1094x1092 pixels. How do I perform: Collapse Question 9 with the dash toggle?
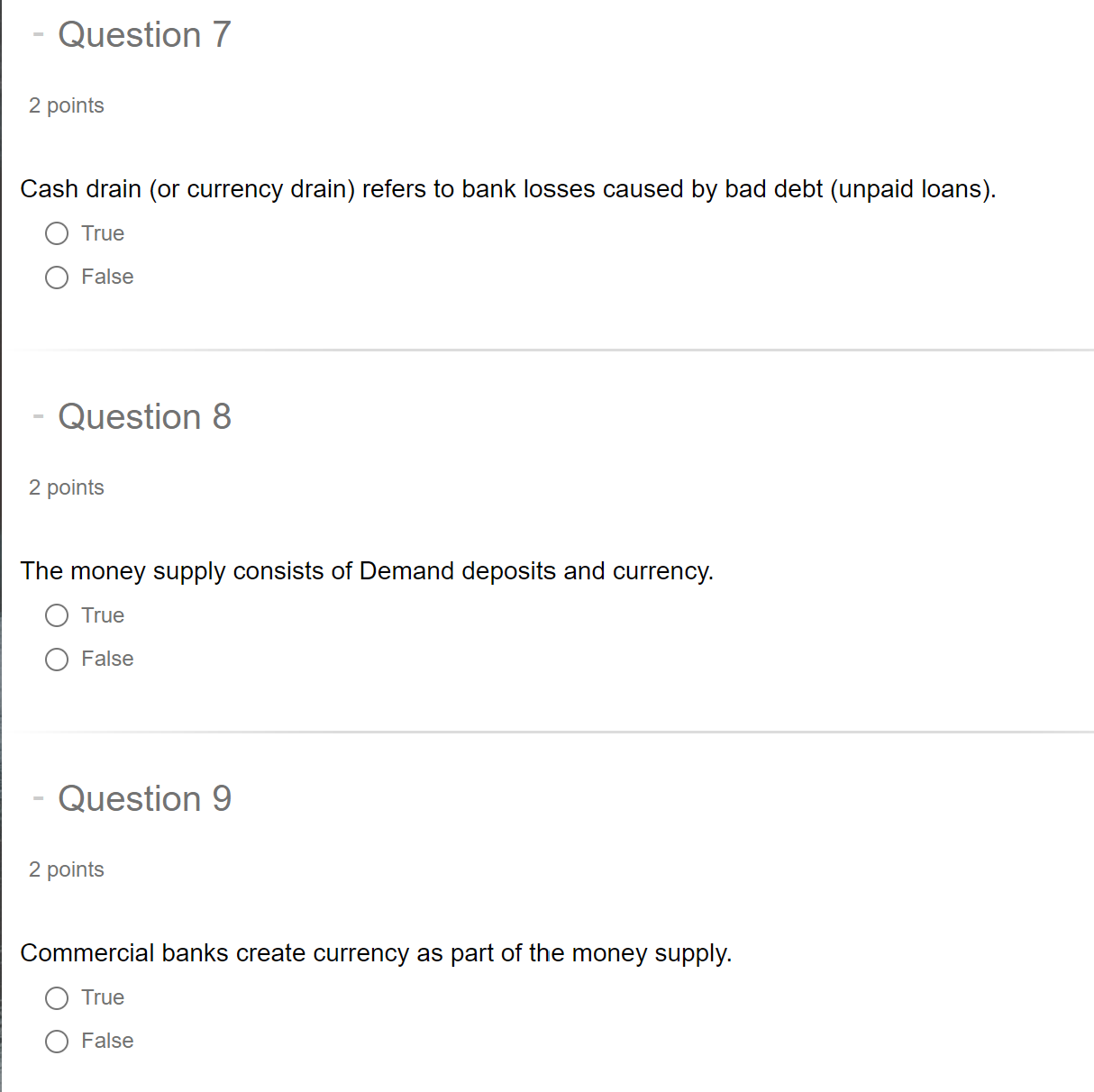pos(37,798)
